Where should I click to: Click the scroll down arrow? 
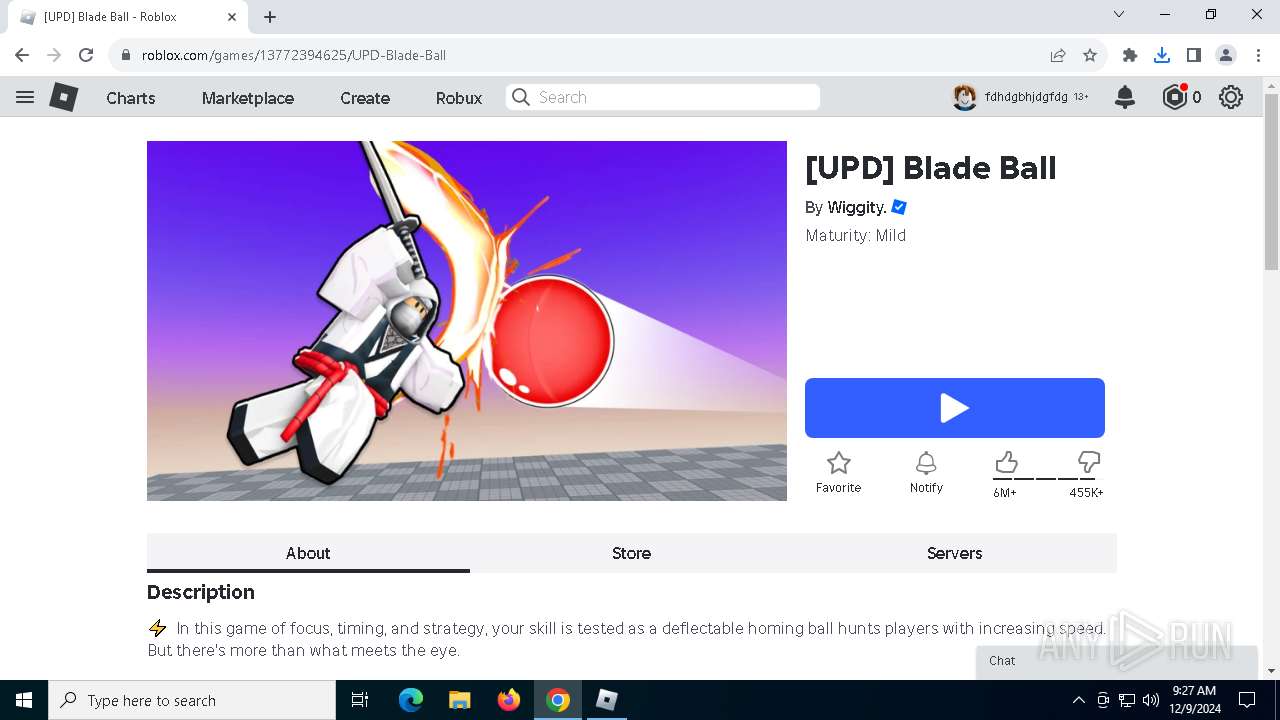pos(1271,671)
